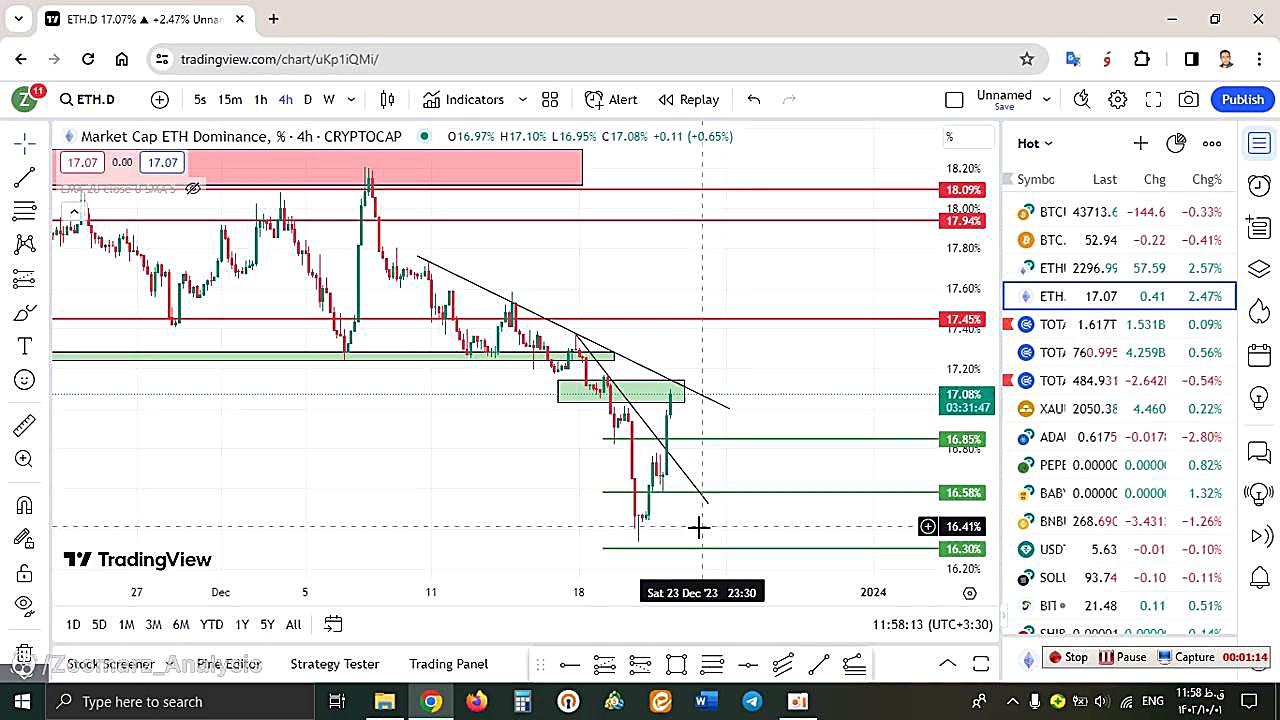
Task: Open the Stock Screener tab
Action: [109, 664]
